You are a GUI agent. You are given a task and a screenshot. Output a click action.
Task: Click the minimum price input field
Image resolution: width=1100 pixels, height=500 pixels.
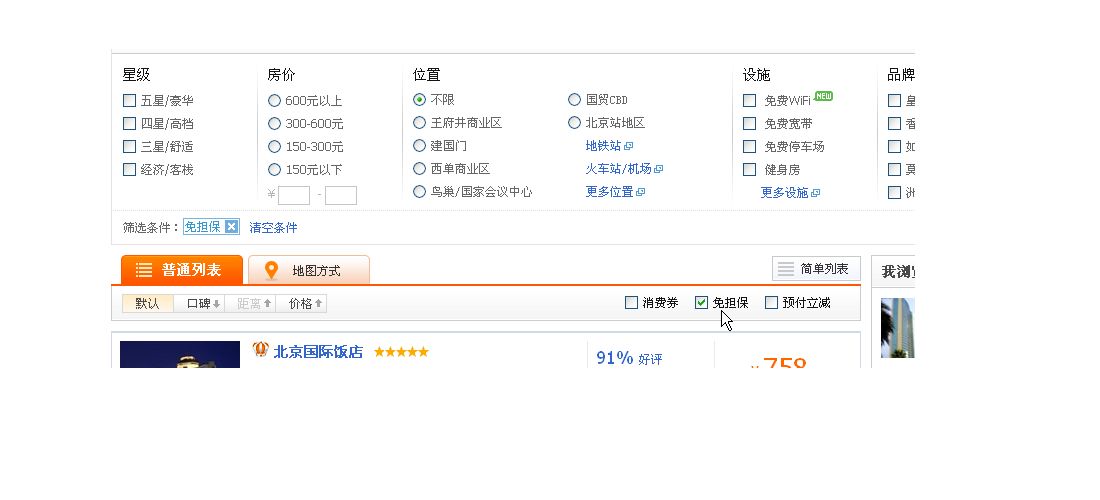(294, 195)
